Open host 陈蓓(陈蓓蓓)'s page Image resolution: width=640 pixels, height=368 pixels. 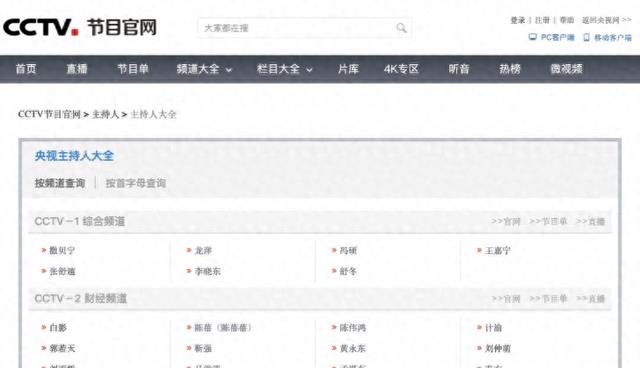point(223,328)
